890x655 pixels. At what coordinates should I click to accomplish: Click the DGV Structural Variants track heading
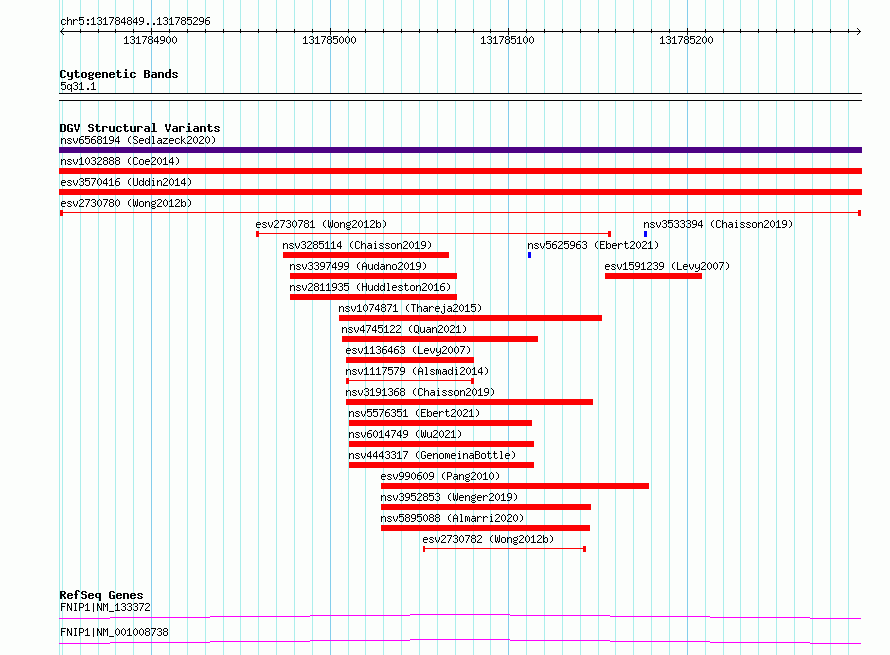point(140,128)
